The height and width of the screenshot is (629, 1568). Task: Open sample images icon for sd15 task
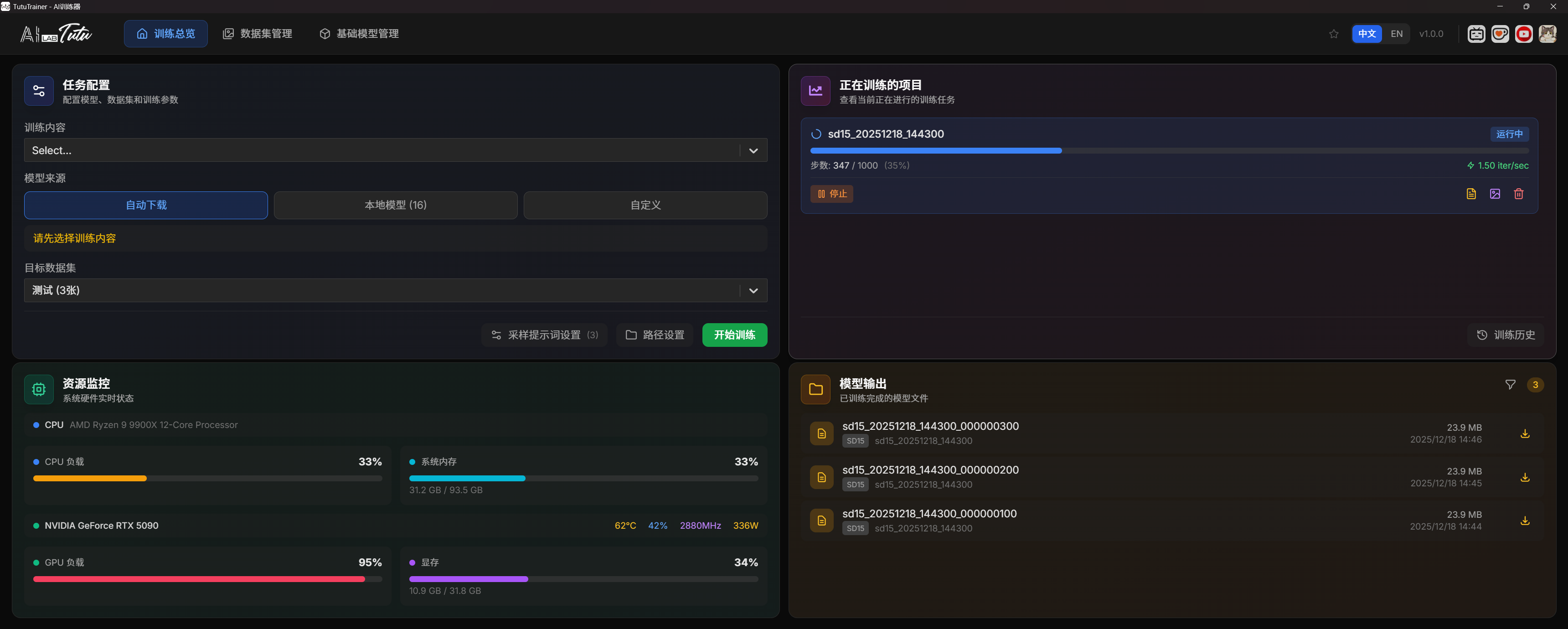pyautogui.click(x=1495, y=194)
